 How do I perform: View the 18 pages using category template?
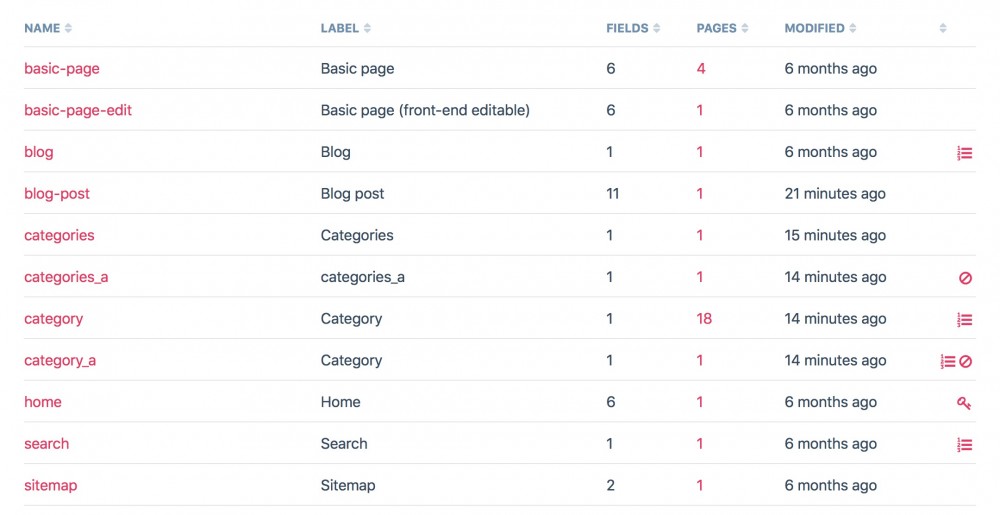[x=704, y=319]
